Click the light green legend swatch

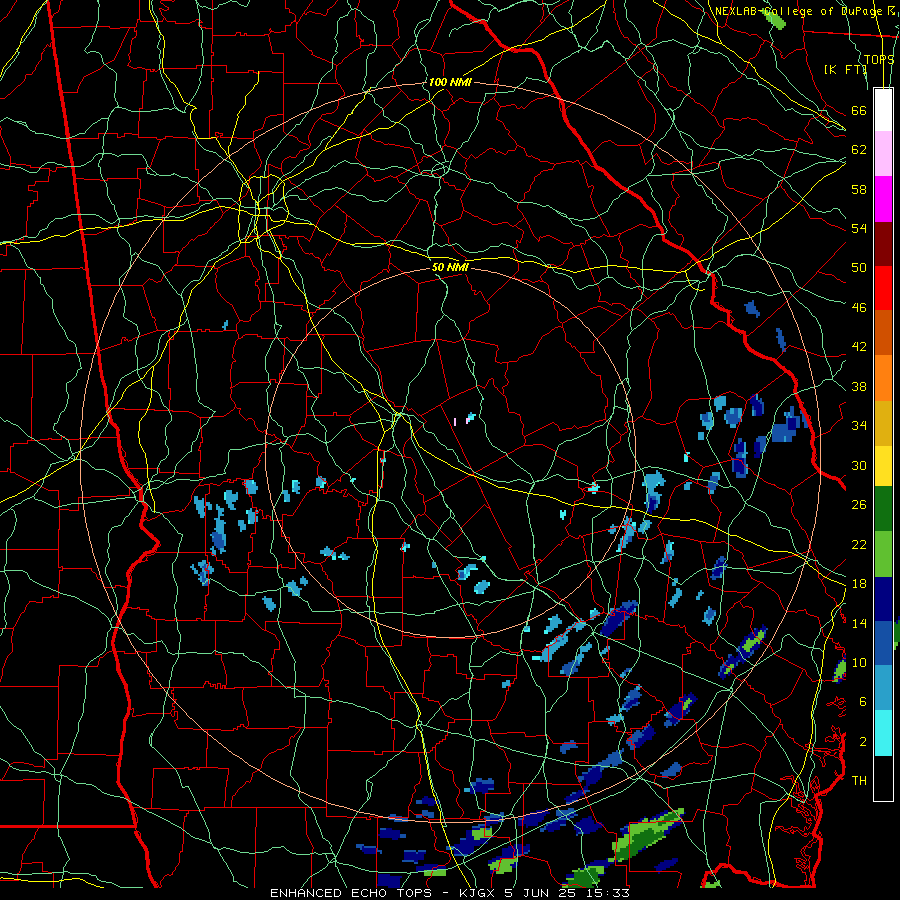pos(883,554)
